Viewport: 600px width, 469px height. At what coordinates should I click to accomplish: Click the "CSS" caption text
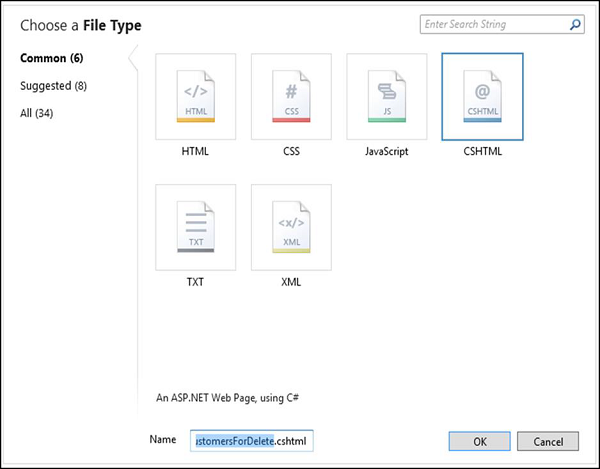click(291, 152)
